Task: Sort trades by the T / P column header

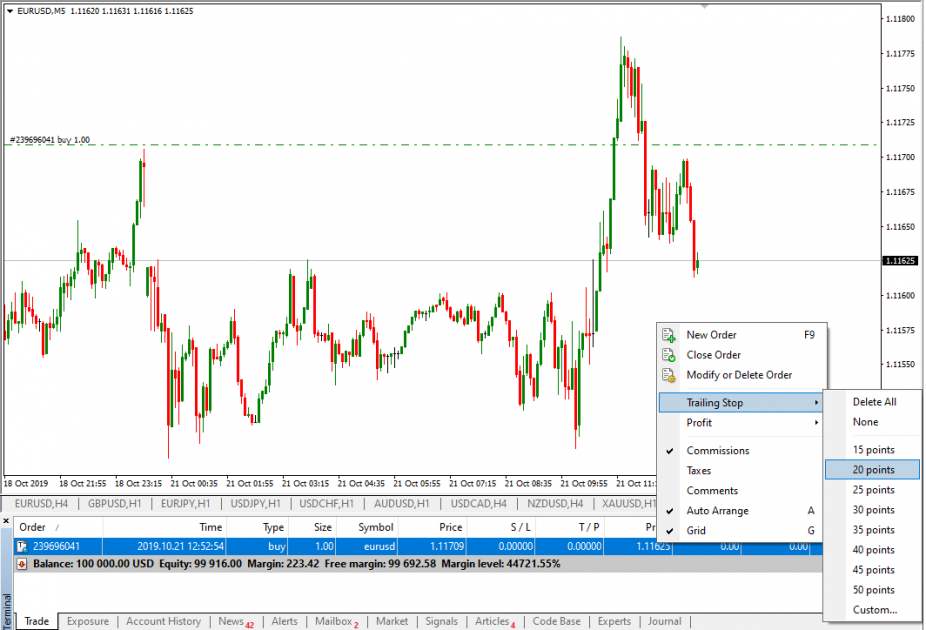Action: 570,527
